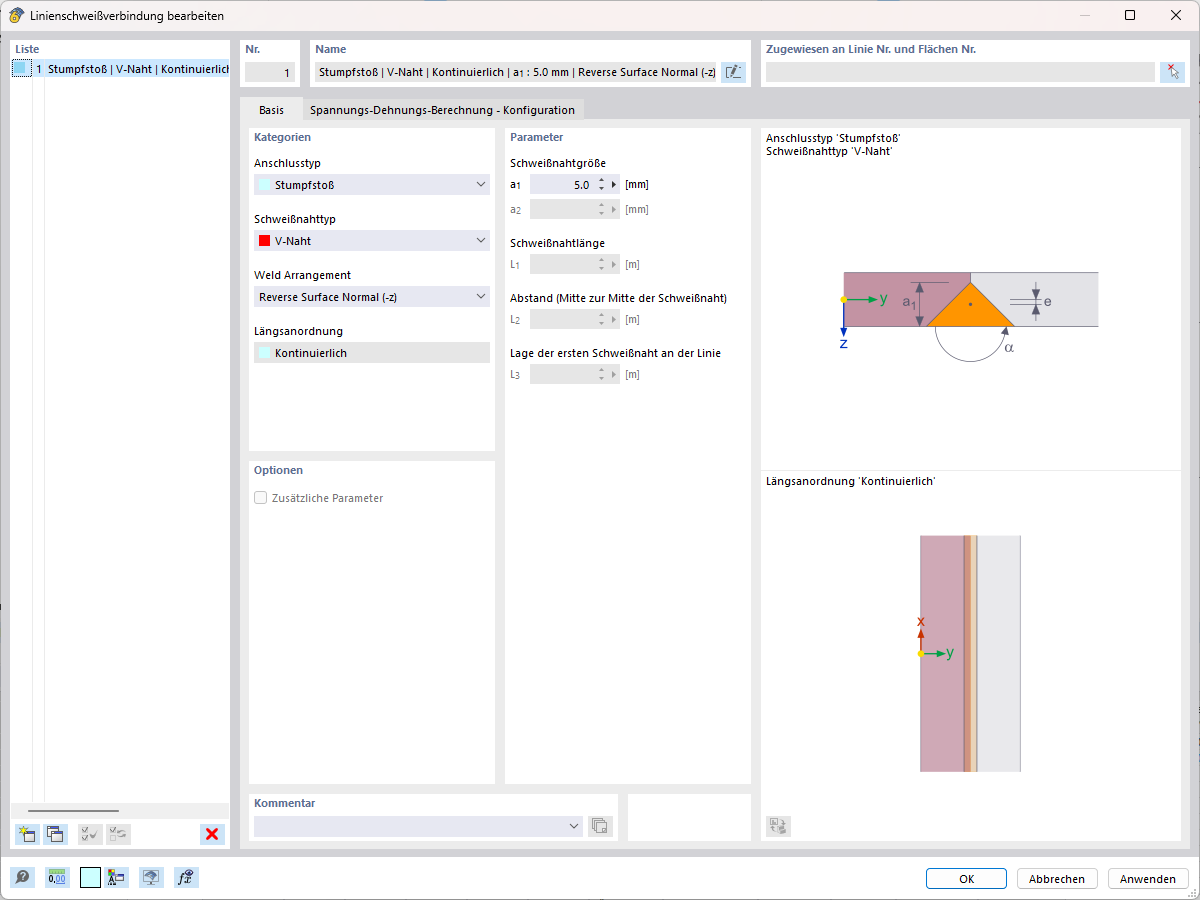The height and width of the screenshot is (900, 1200).
Task: Open the display properties monitor icon
Action: [151, 877]
